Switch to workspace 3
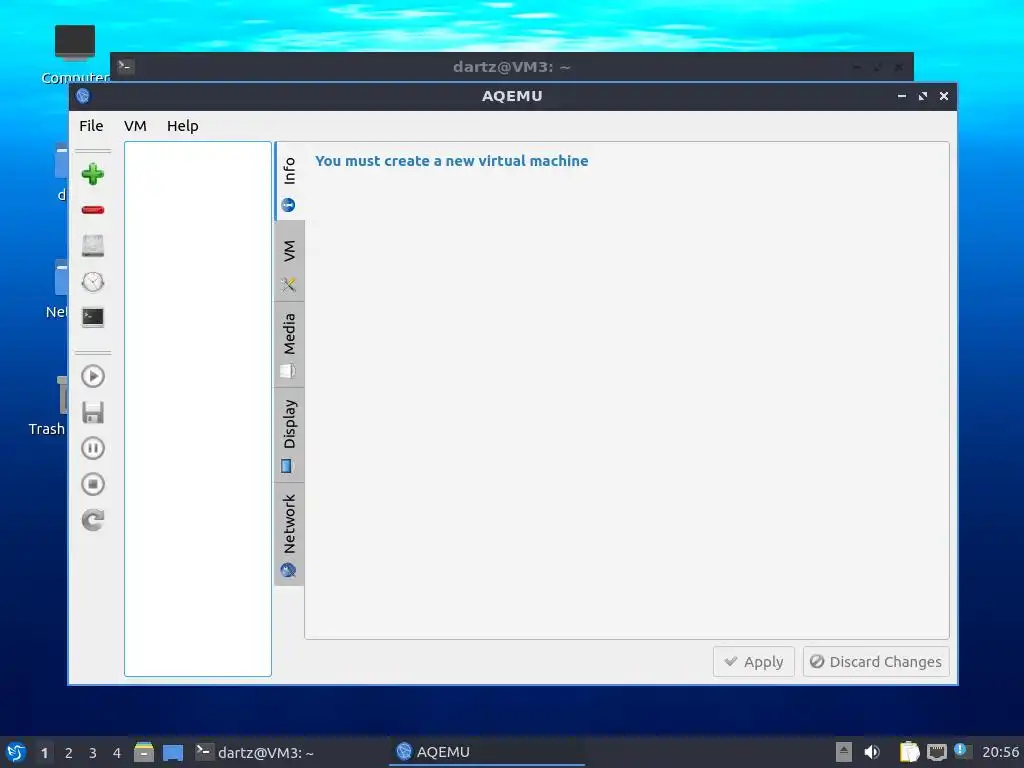The height and width of the screenshot is (768, 1024). click(x=93, y=752)
